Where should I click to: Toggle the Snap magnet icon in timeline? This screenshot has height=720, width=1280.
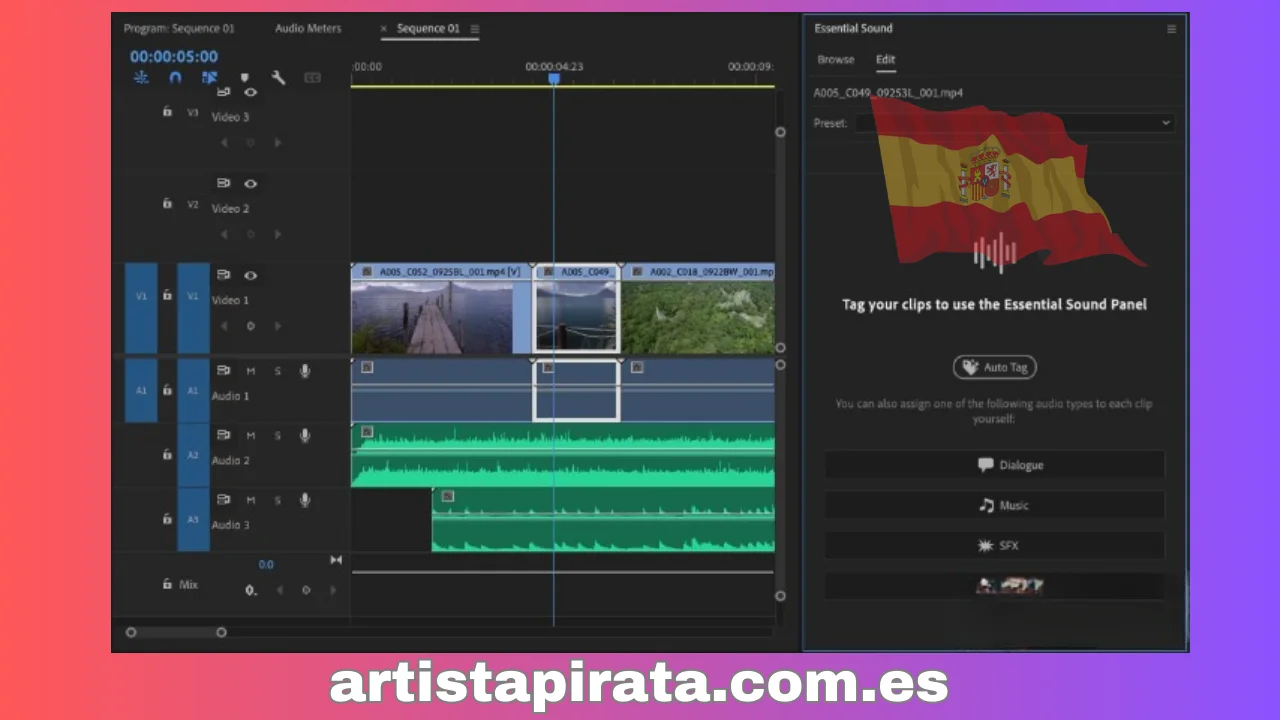[x=175, y=77]
